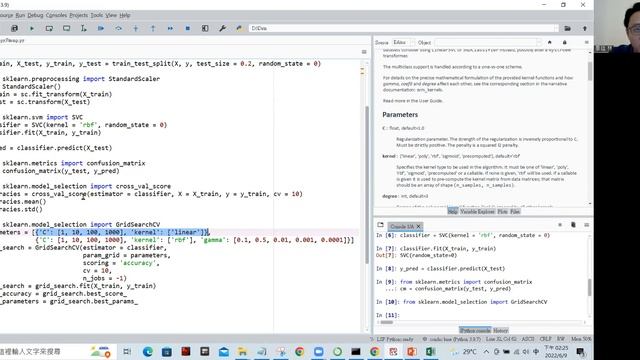Switch to the Plots tab
The height and width of the screenshot is (360, 640).
(502, 211)
